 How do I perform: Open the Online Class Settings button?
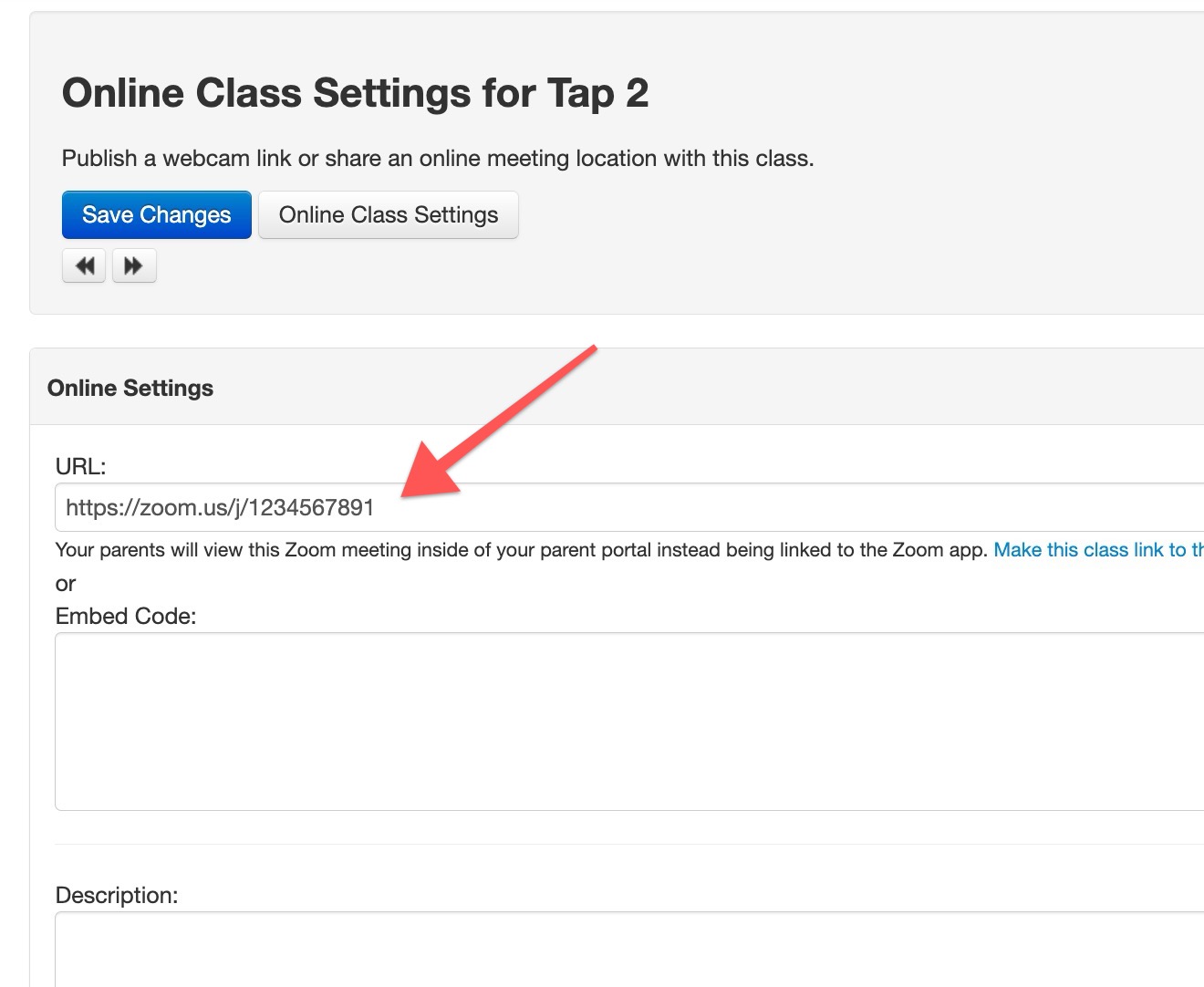(389, 215)
